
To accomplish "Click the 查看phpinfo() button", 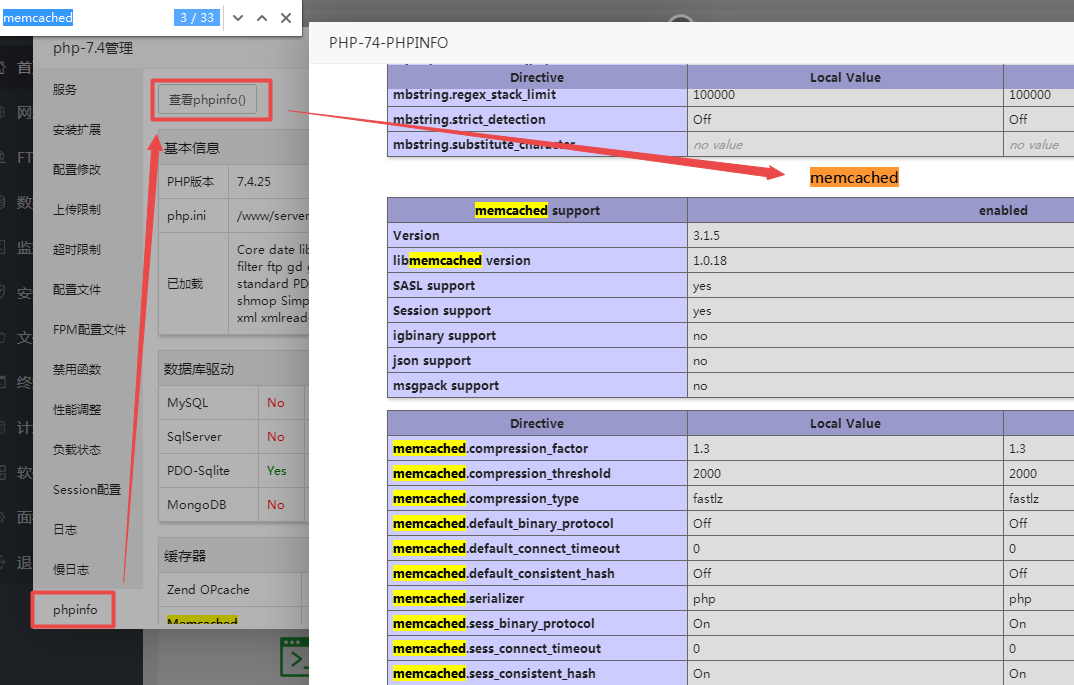I will (208, 100).
